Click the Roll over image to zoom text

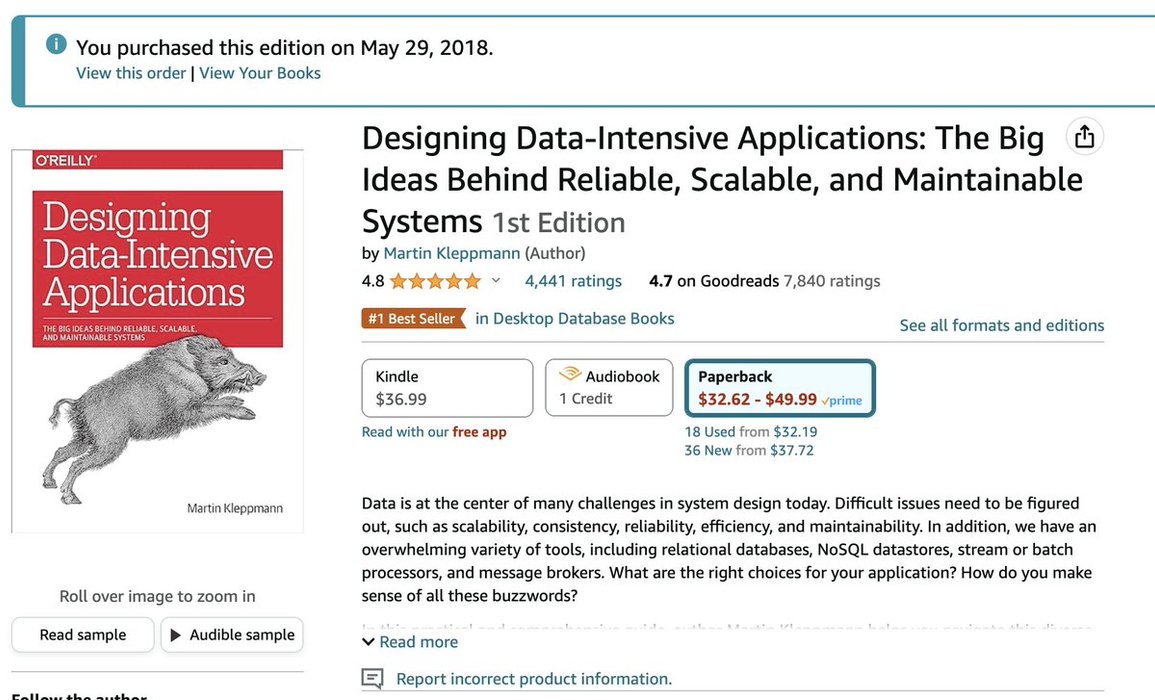(x=158, y=596)
